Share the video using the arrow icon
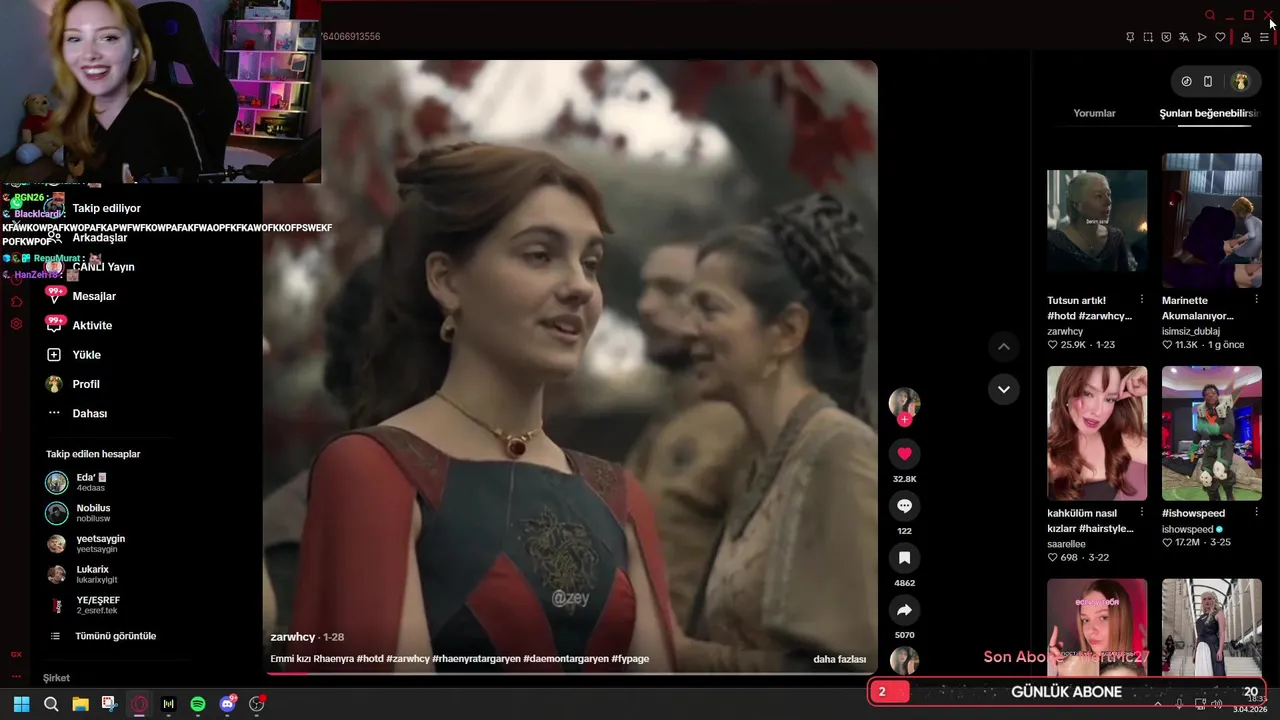The width and height of the screenshot is (1280, 720). pyautogui.click(x=904, y=610)
